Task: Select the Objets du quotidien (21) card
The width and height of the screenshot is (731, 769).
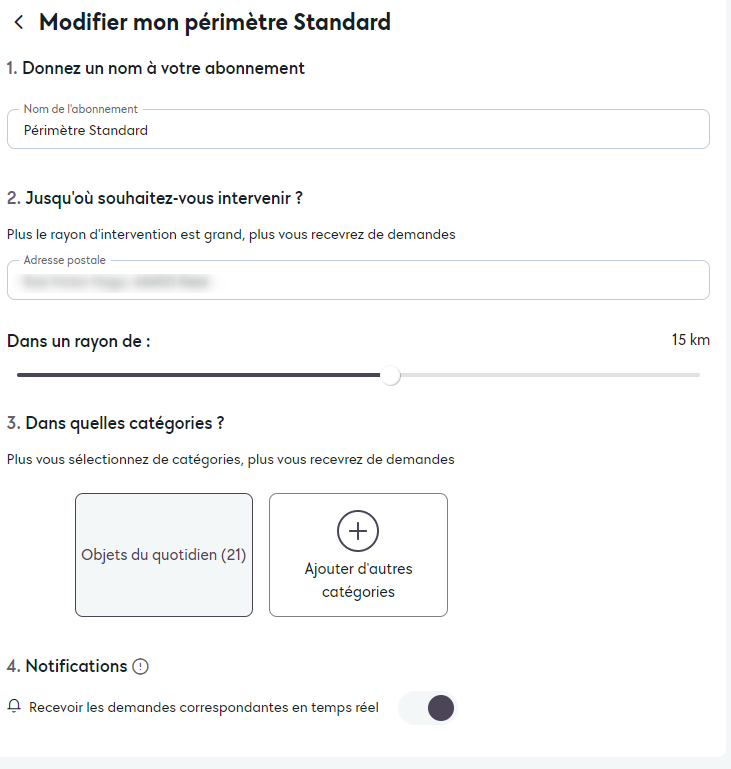Action: (164, 555)
